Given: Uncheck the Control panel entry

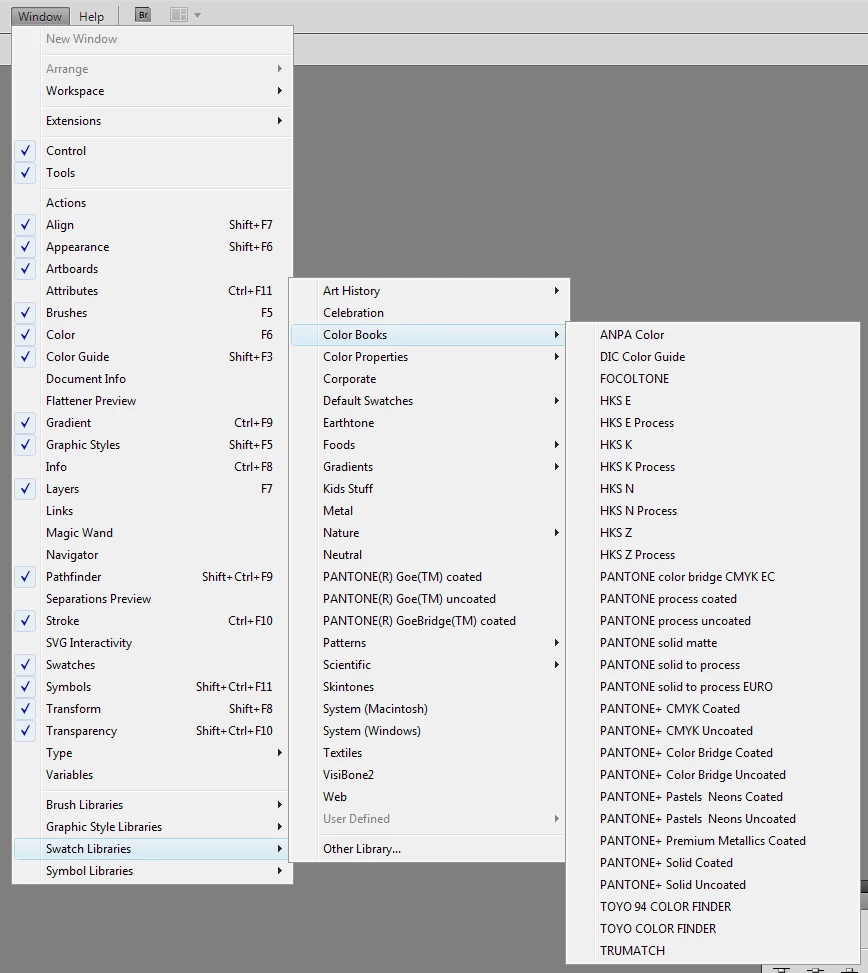Looking at the screenshot, I should coord(152,151).
